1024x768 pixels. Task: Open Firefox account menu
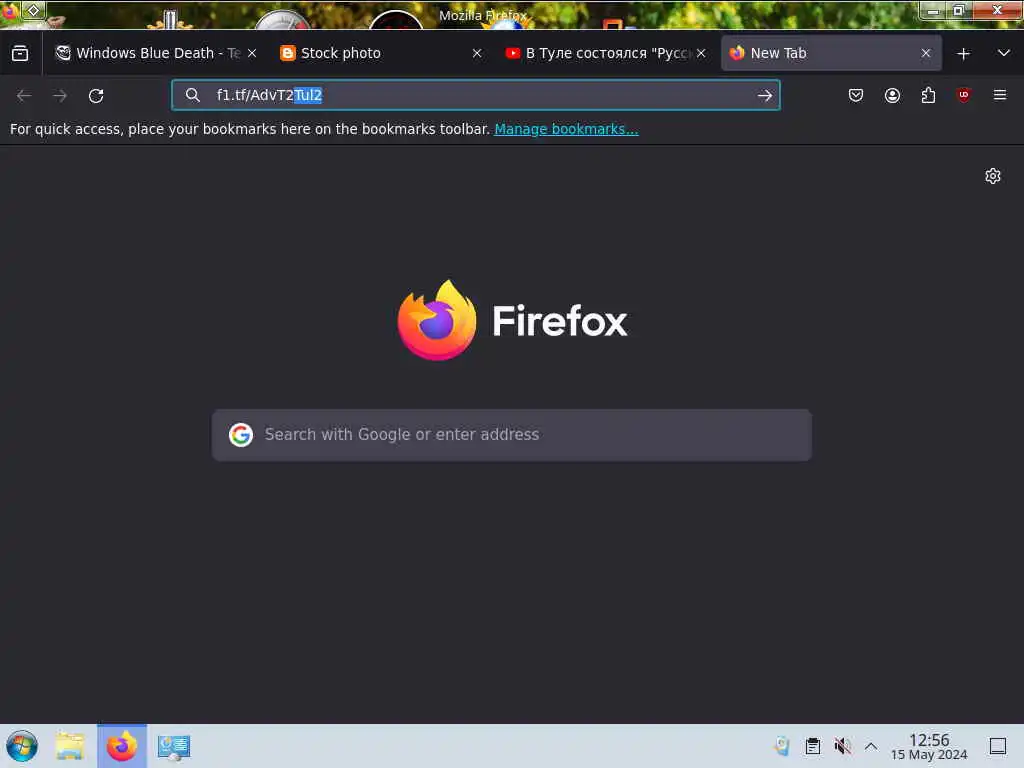(892, 95)
